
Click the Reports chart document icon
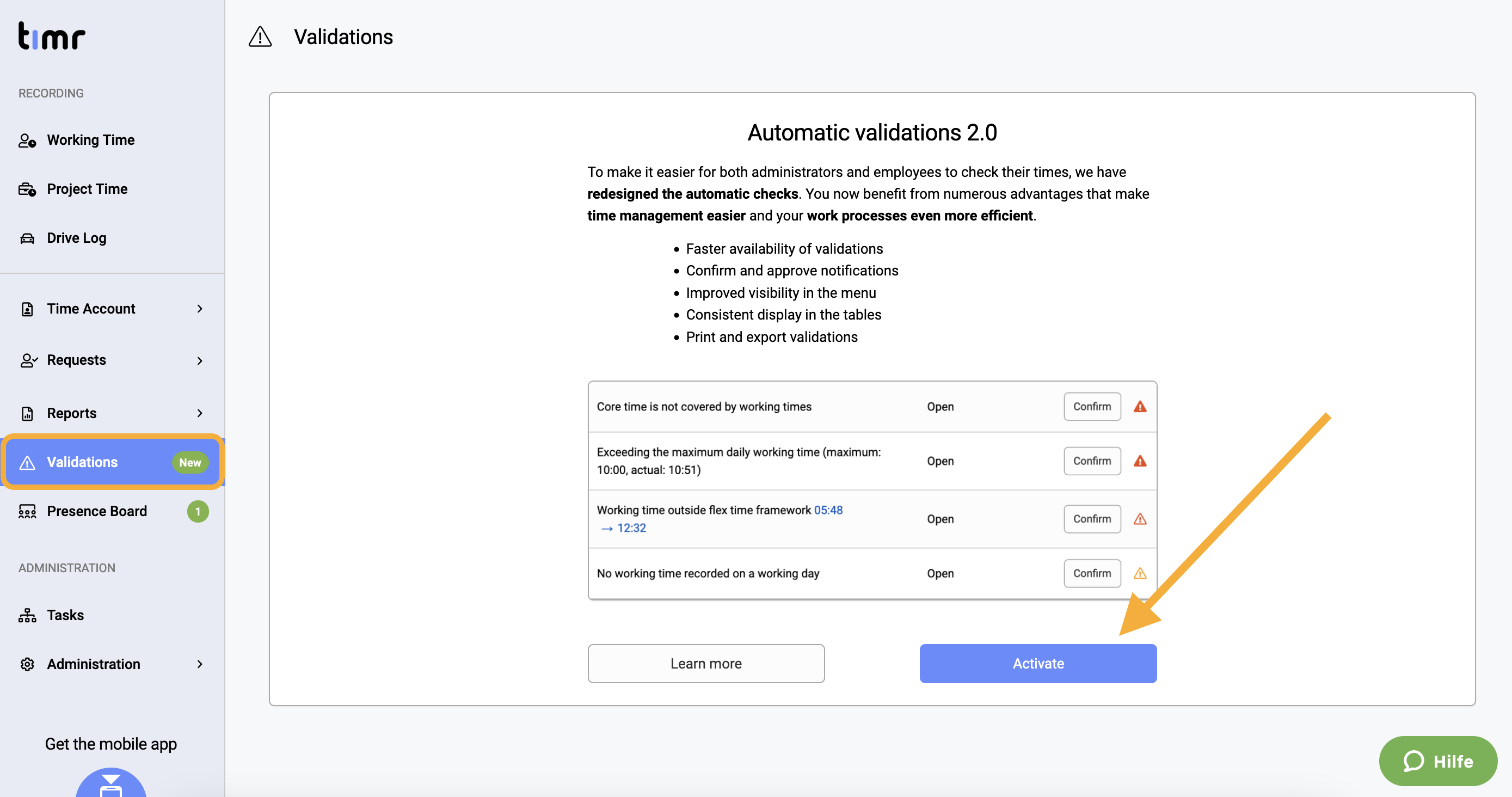coord(27,413)
